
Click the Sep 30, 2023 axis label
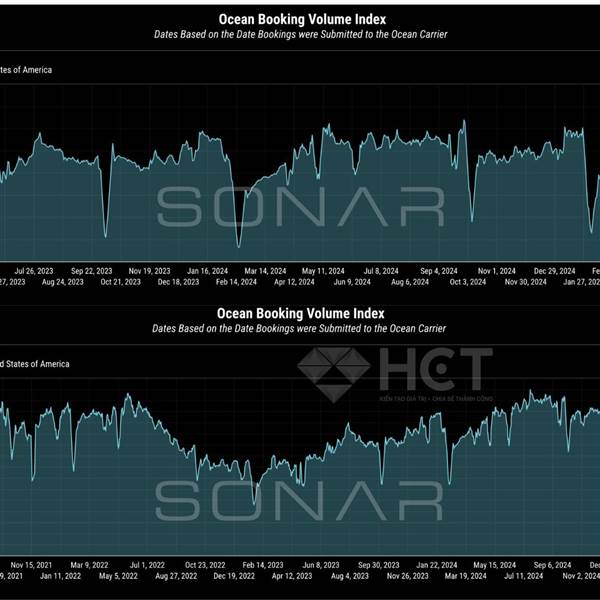378,565
